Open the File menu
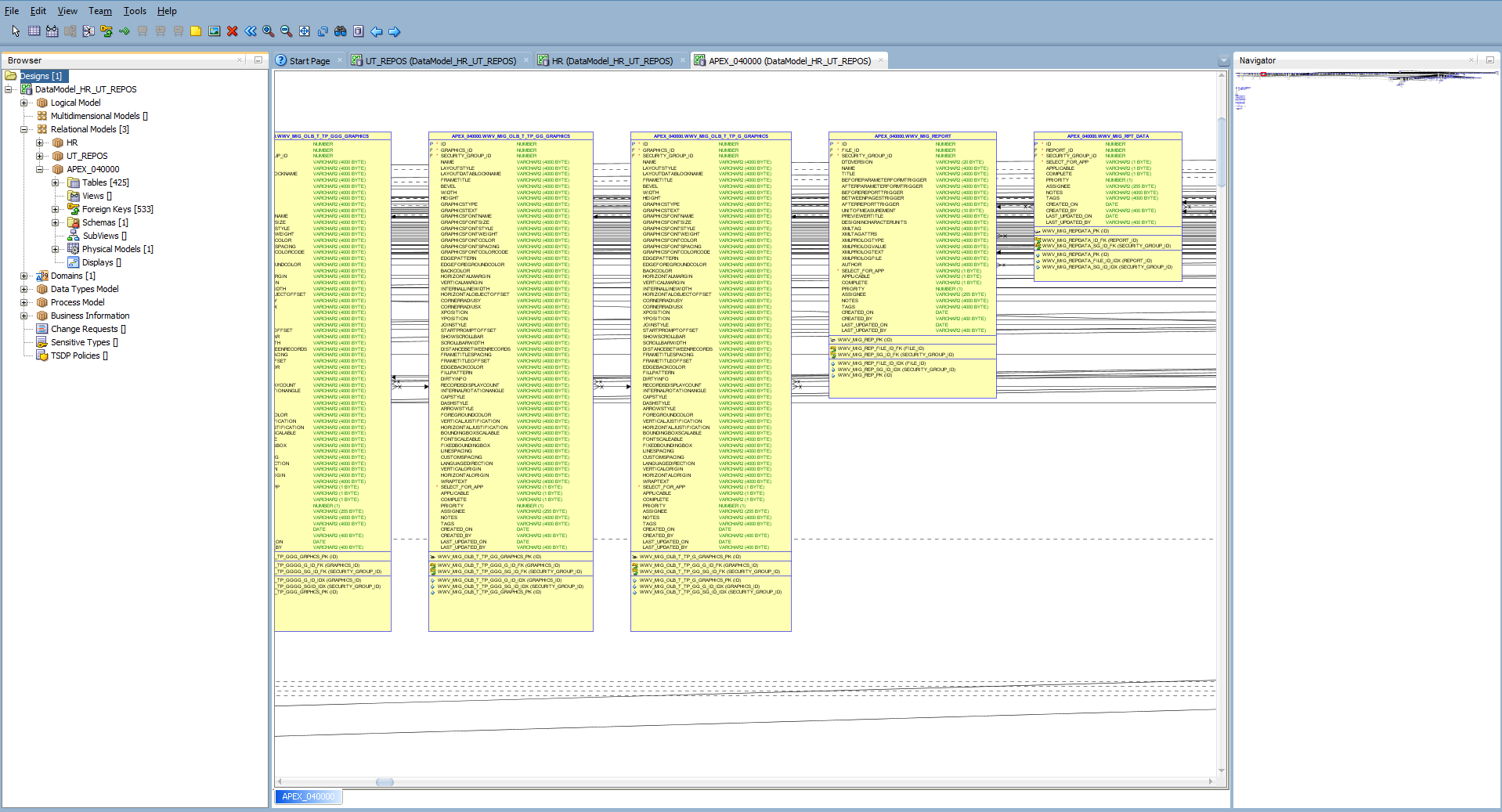Image resolution: width=1502 pixels, height=812 pixels. (12, 11)
